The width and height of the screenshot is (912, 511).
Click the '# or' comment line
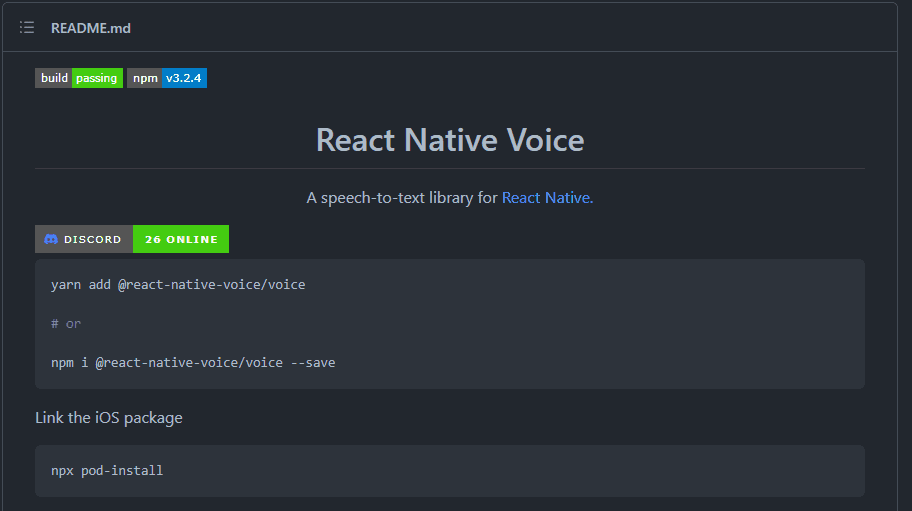pyautogui.click(x=66, y=323)
